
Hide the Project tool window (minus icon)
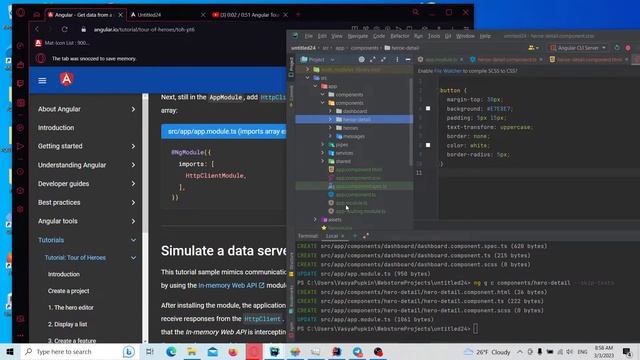point(408,60)
